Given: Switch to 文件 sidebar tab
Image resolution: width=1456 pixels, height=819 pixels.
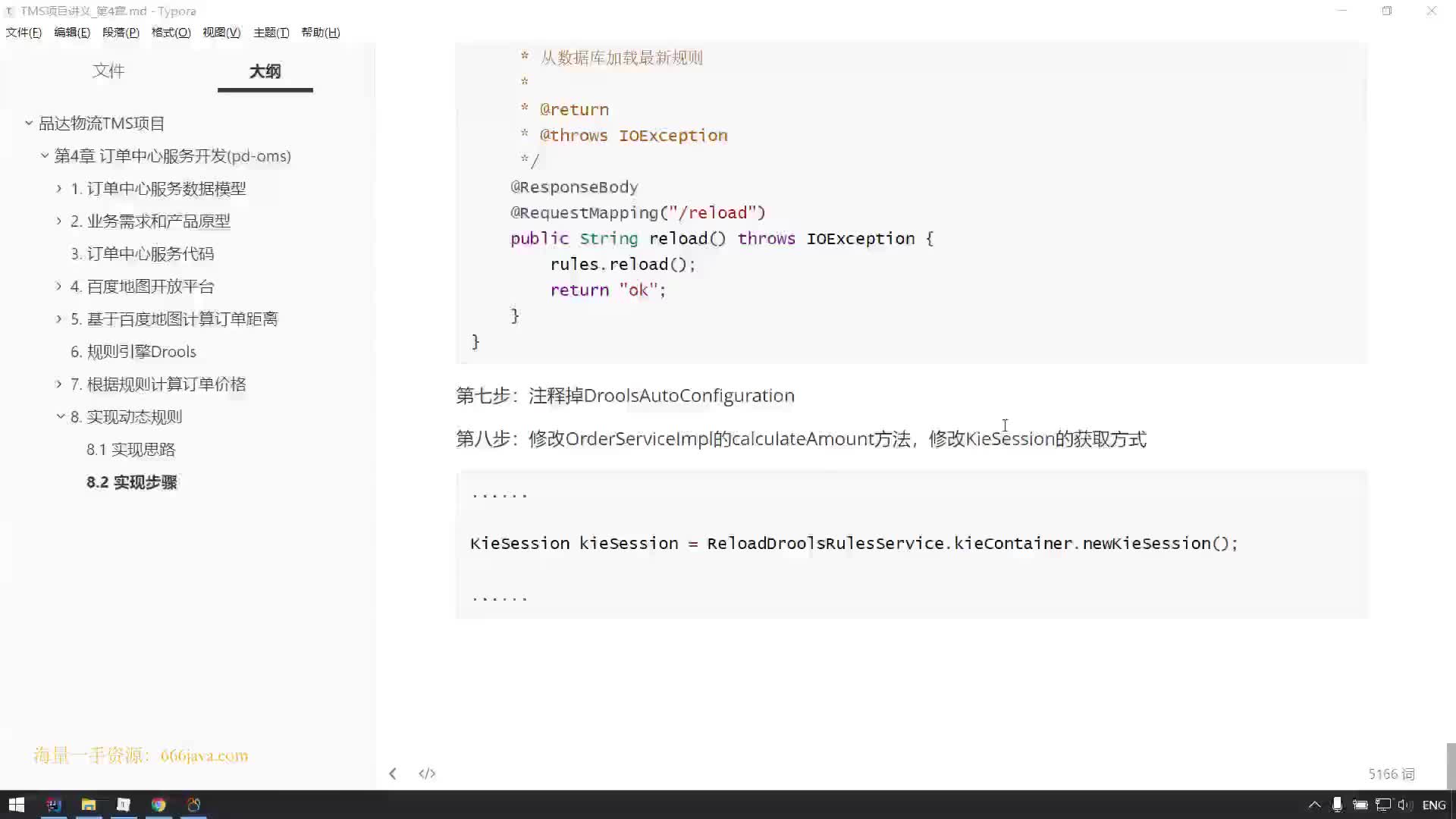Looking at the screenshot, I should pos(108,71).
